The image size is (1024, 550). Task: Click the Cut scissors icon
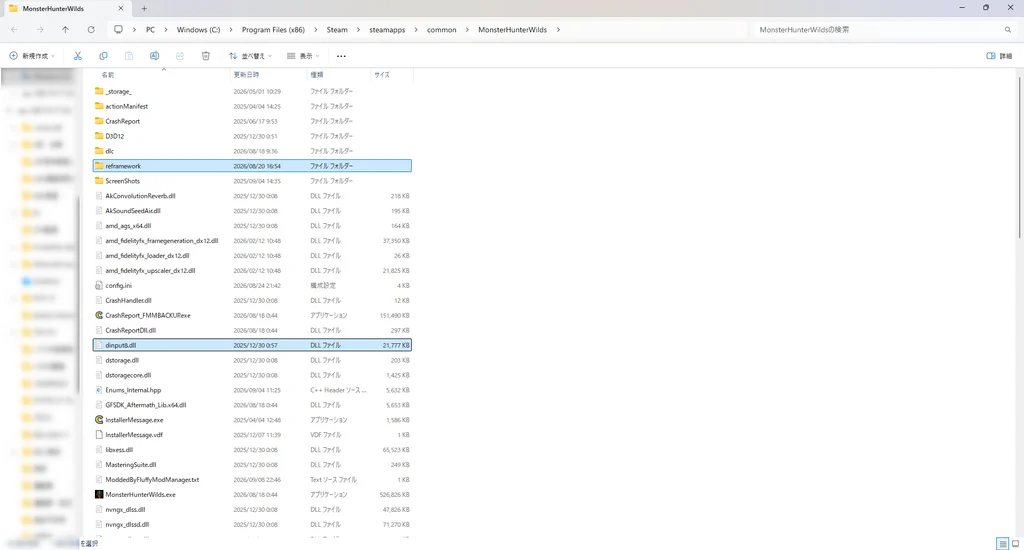(x=78, y=56)
